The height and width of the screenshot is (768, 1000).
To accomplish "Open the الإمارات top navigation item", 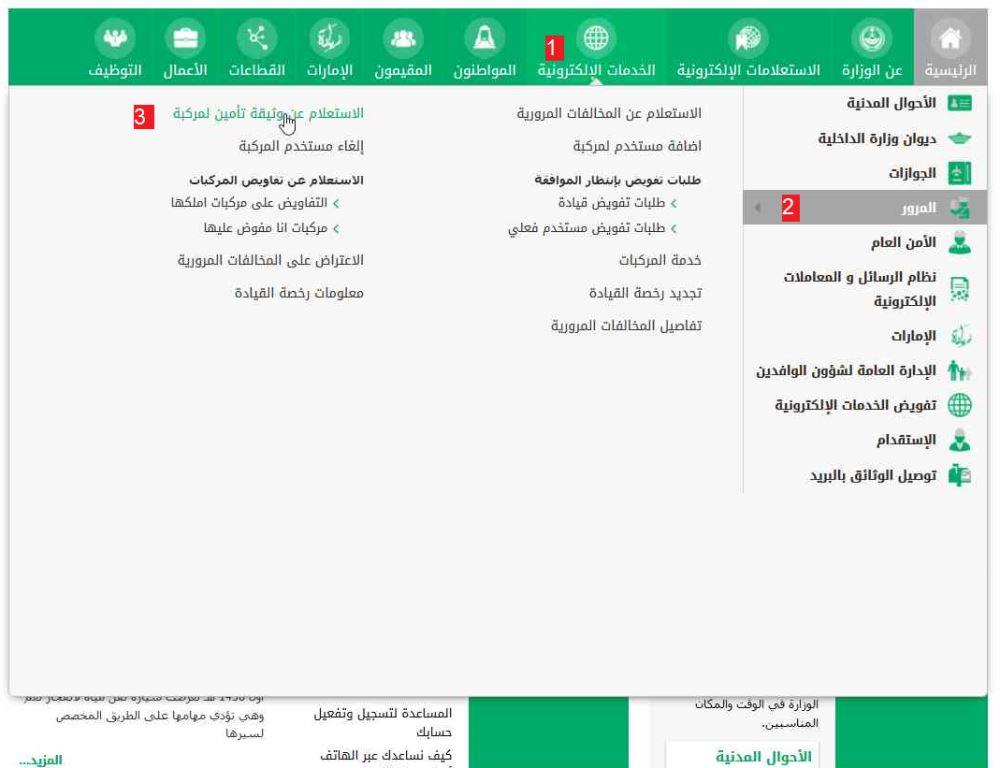I will 329,72.
